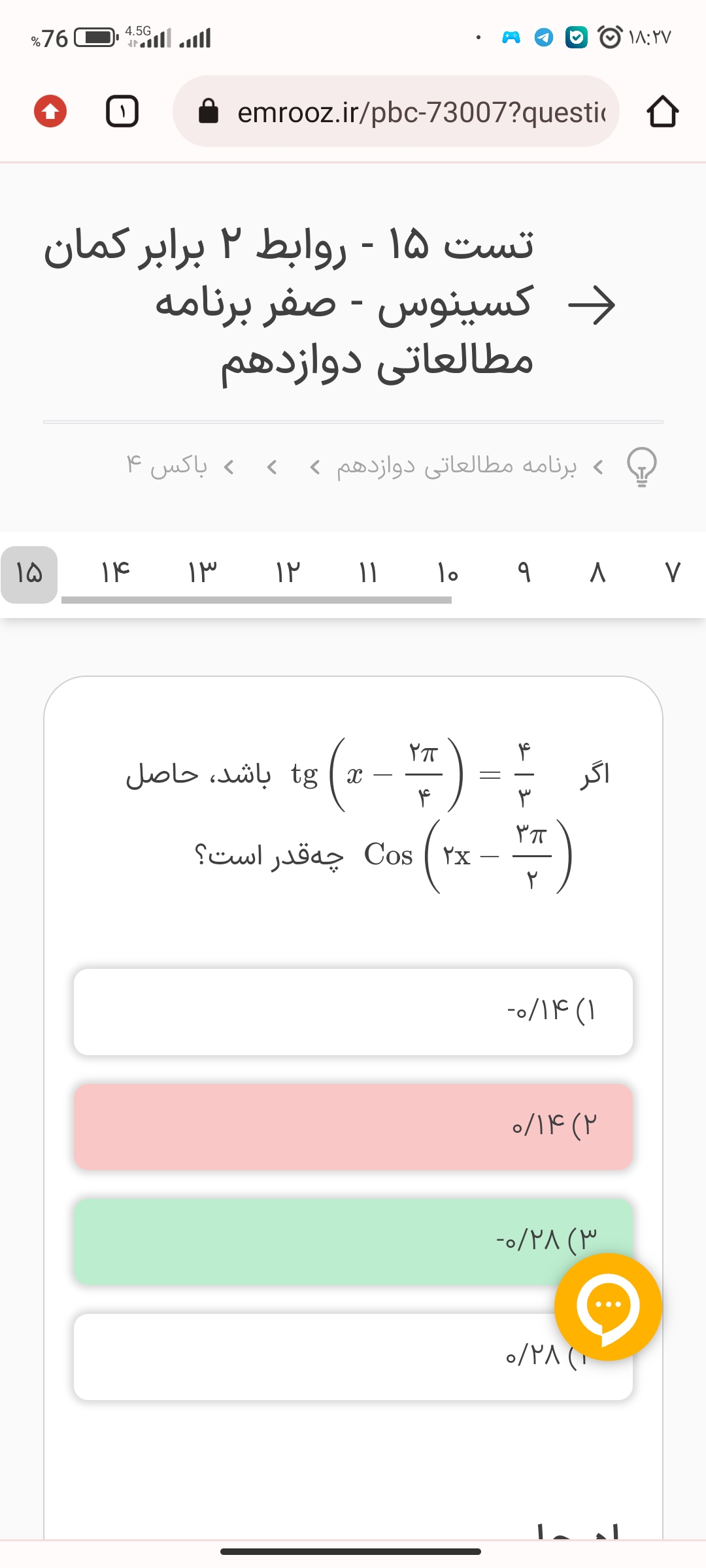
Task: Open the browser tab switcher
Action: click(122, 111)
